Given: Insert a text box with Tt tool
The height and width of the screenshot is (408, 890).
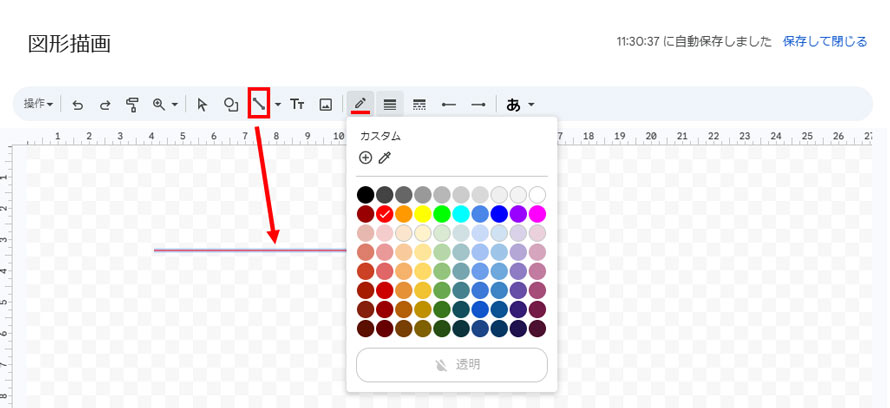Looking at the screenshot, I should click(297, 104).
